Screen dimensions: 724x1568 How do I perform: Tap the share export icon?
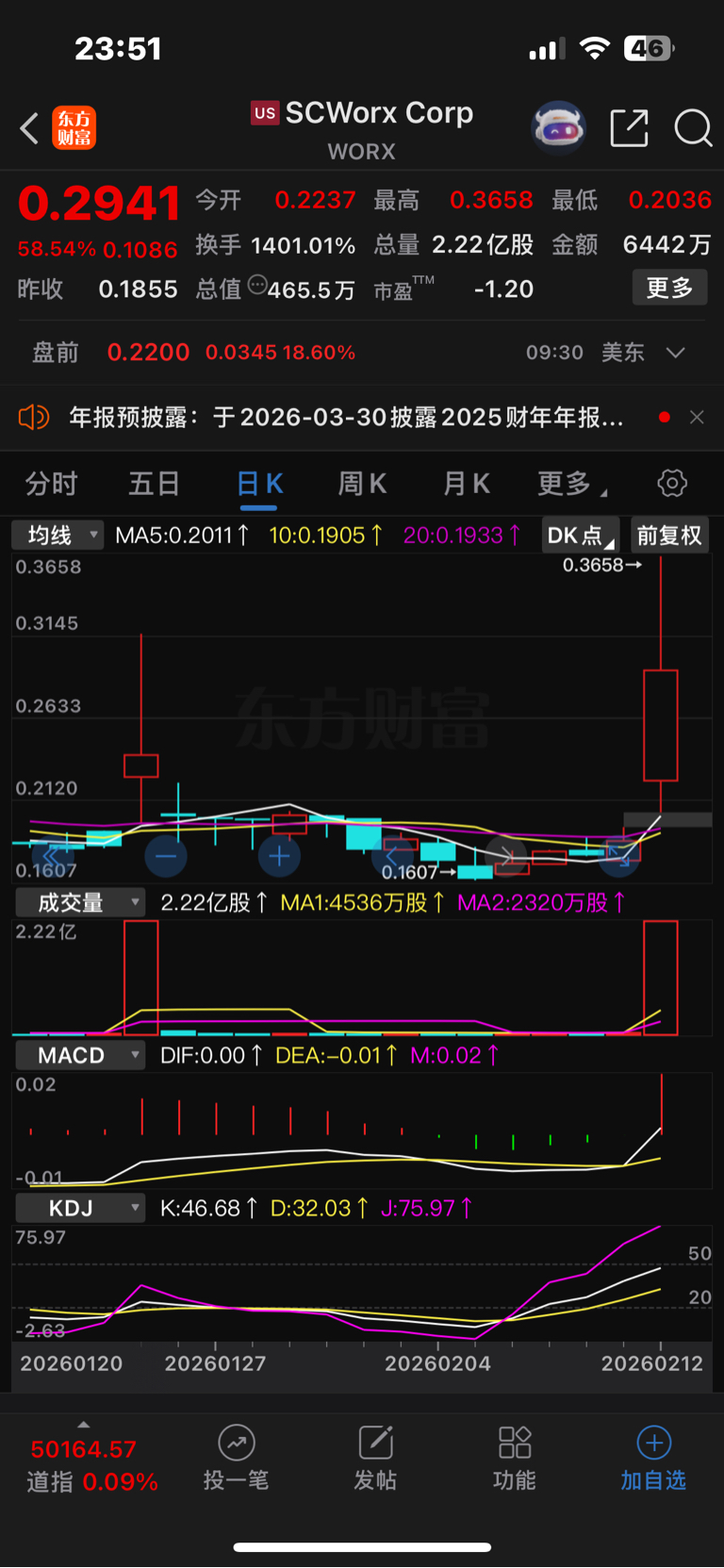click(x=629, y=128)
